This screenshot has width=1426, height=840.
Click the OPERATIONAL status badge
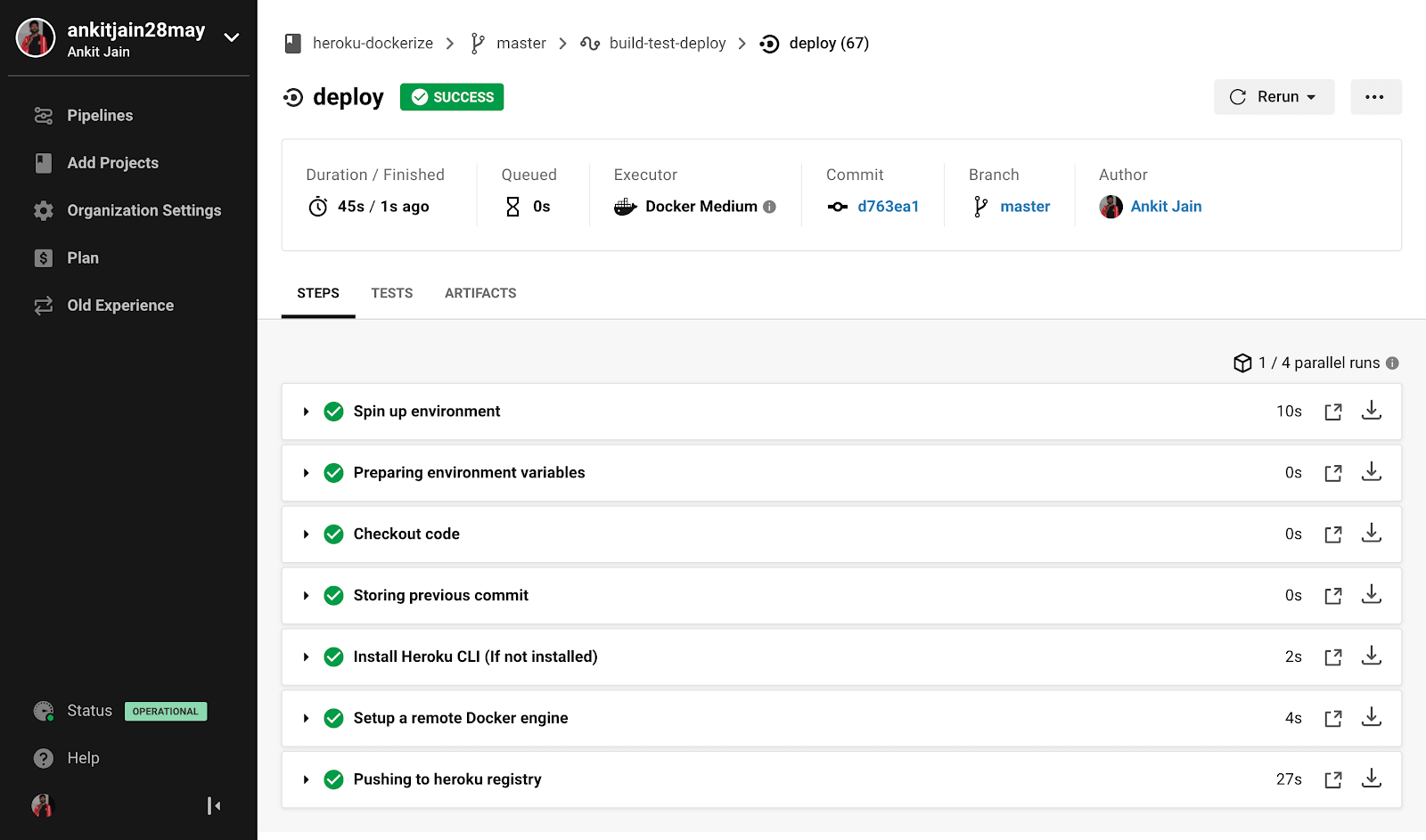click(166, 712)
